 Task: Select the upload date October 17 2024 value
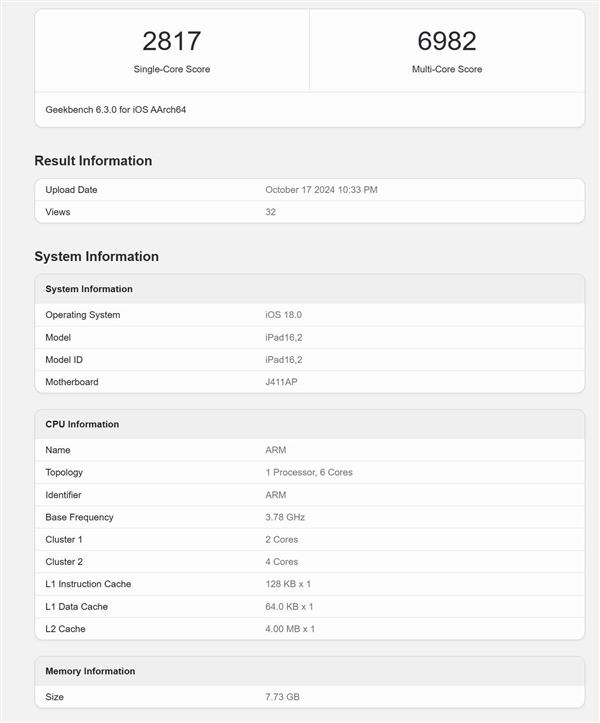[x=321, y=190]
